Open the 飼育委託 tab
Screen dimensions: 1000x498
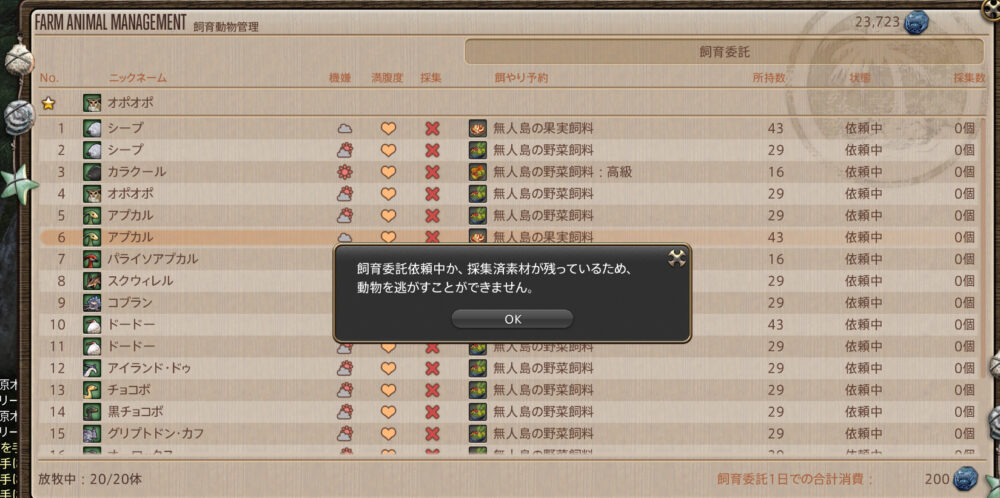tap(724, 52)
